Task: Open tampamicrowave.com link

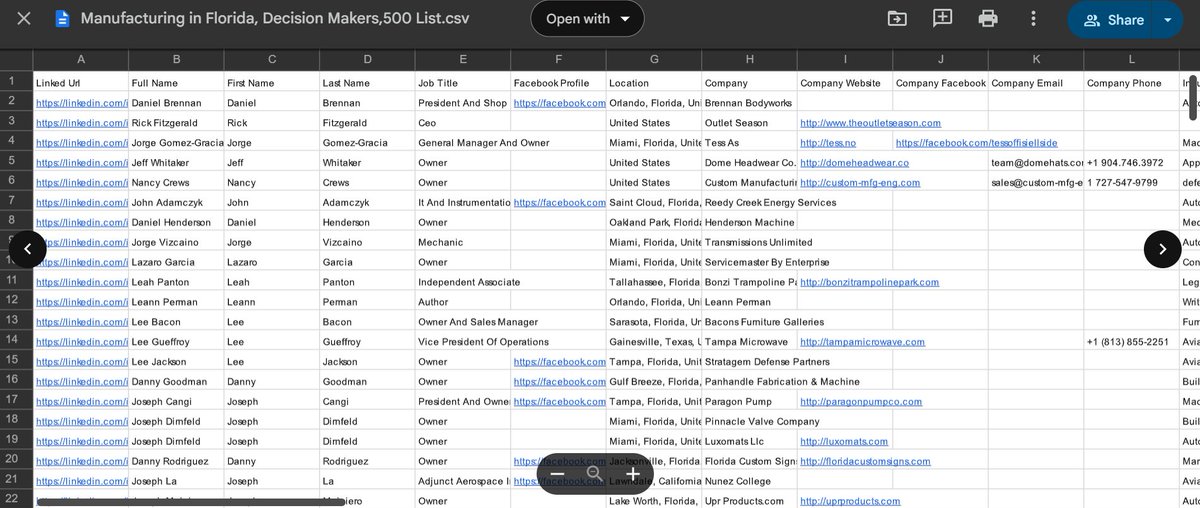Action: [x=862, y=342]
